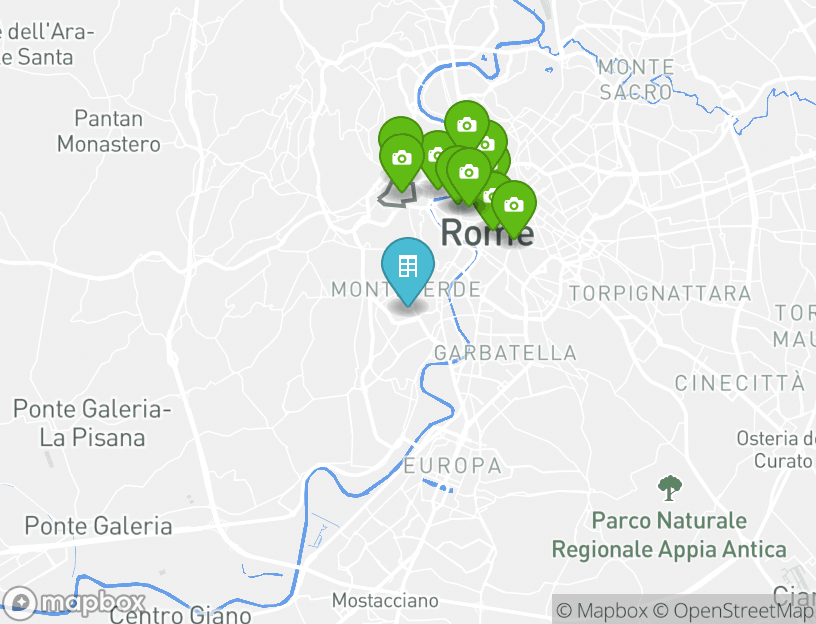Click the Europa district label
The height and width of the screenshot is (624, 816).
453,466
